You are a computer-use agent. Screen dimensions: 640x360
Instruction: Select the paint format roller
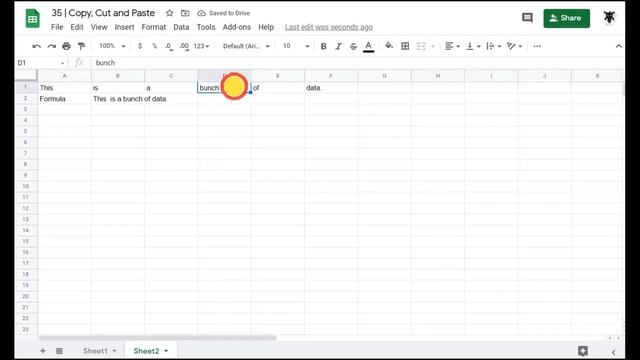pos(82,46)
